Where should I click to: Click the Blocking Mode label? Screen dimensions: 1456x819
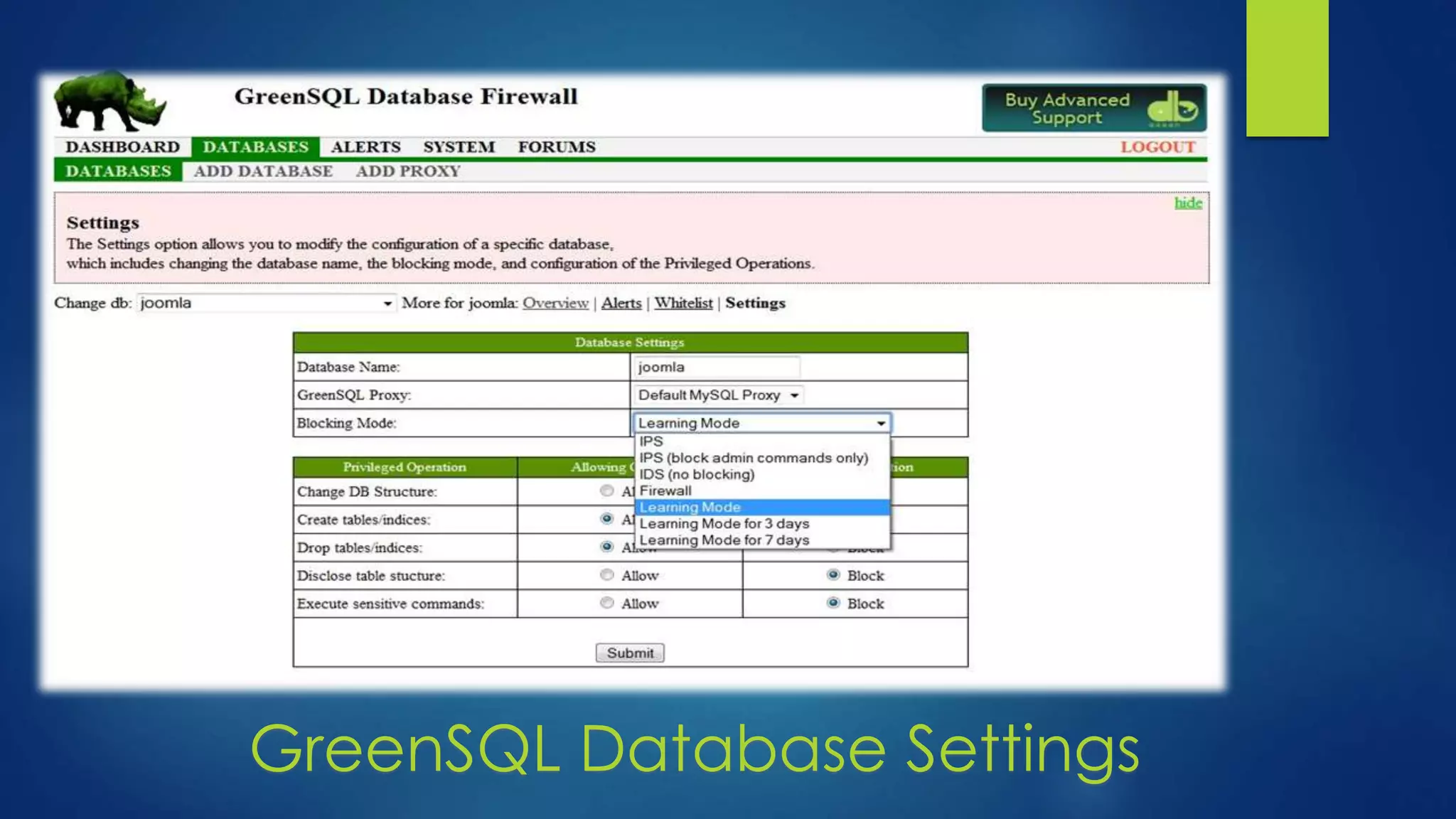pyautogui.click(x=346, y=423)
